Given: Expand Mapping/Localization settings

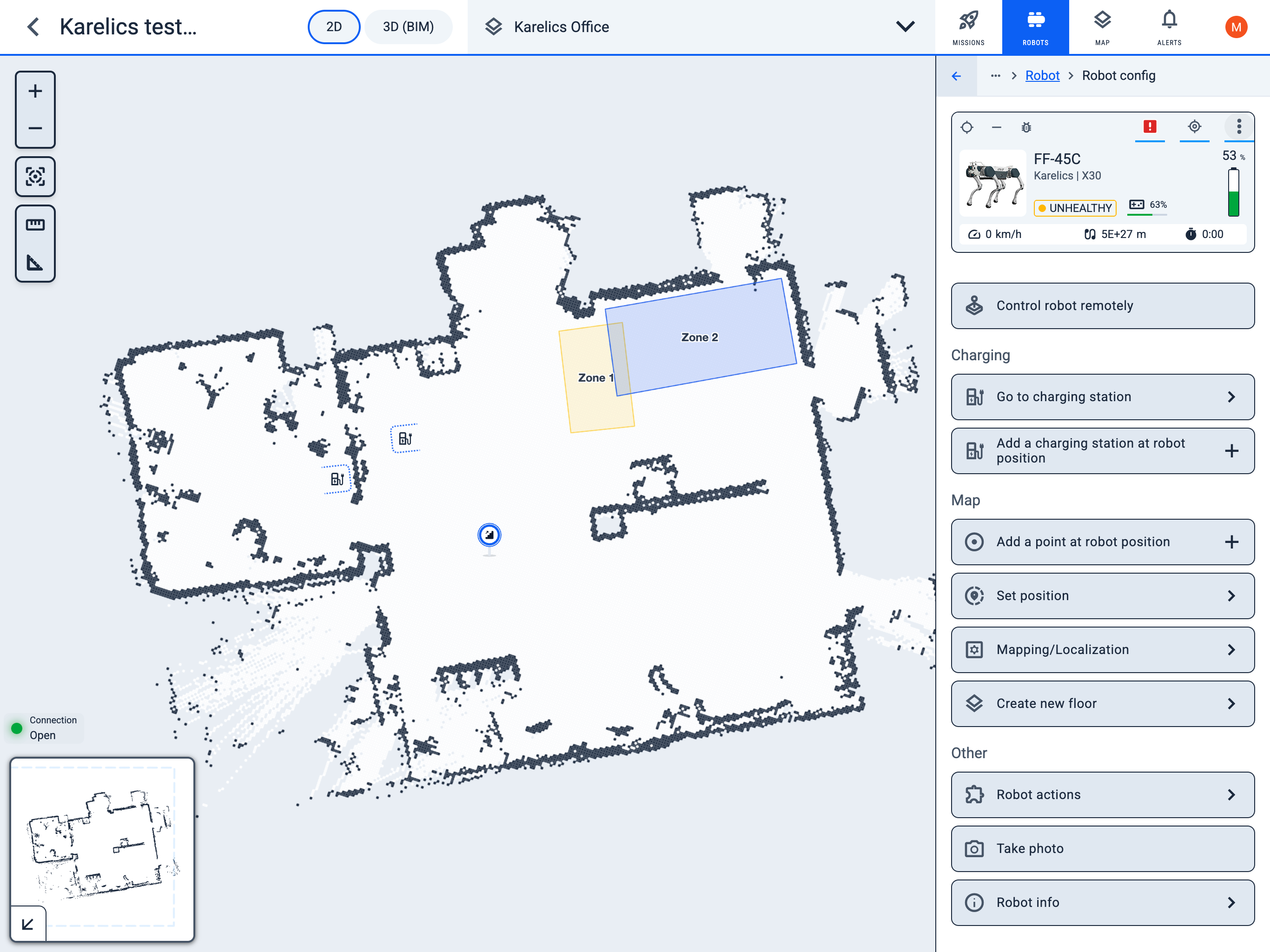Looking at the screenshot, I should pos(1102,649).
